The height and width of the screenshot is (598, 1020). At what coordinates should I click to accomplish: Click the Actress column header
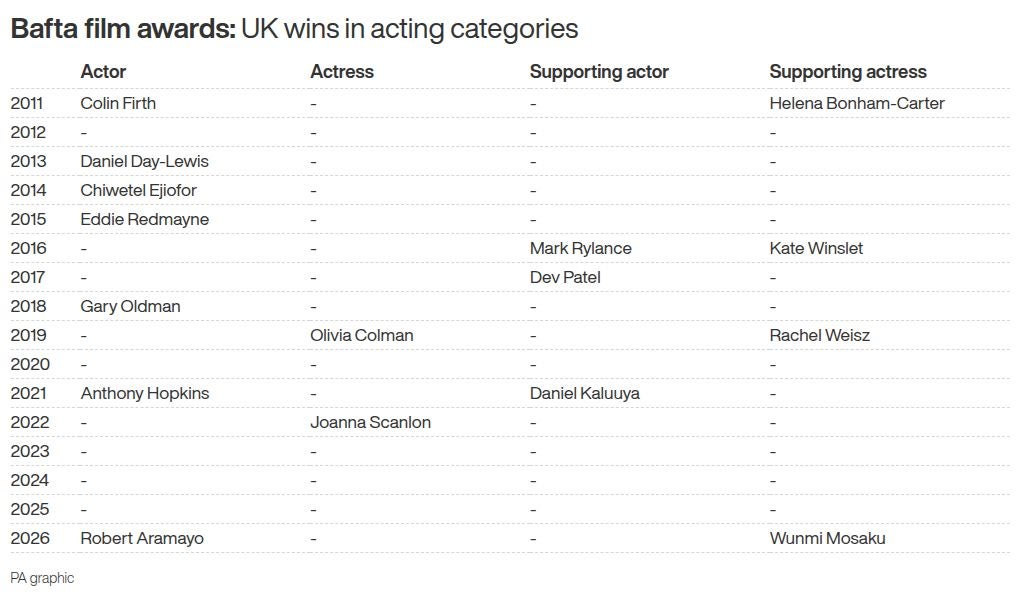342,72
